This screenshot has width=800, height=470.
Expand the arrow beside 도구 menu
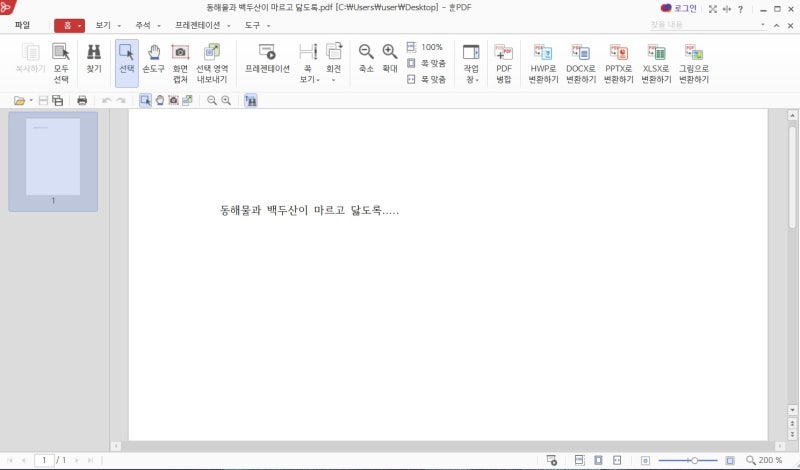[x=268, y=26]
